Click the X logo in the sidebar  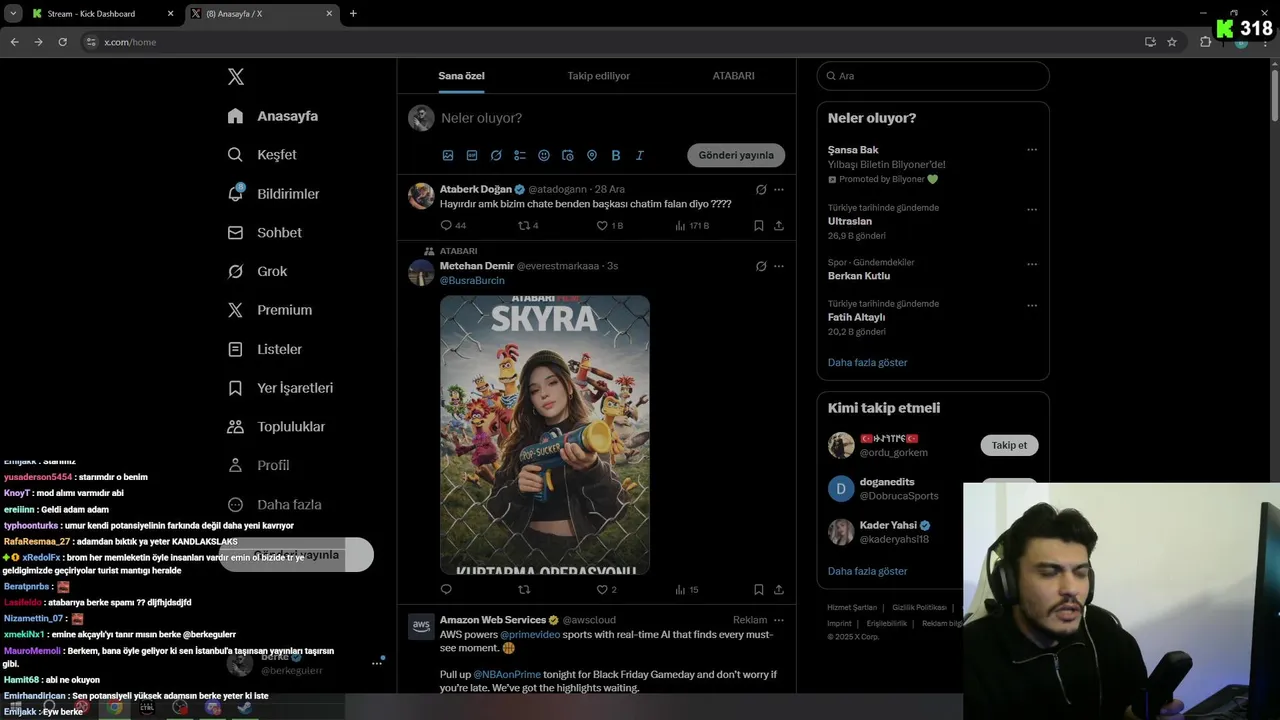(236, 77)
